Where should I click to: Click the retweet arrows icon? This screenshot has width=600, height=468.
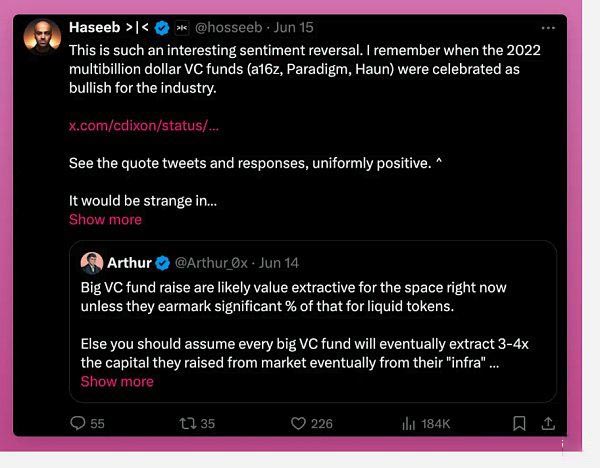[188, 424]
